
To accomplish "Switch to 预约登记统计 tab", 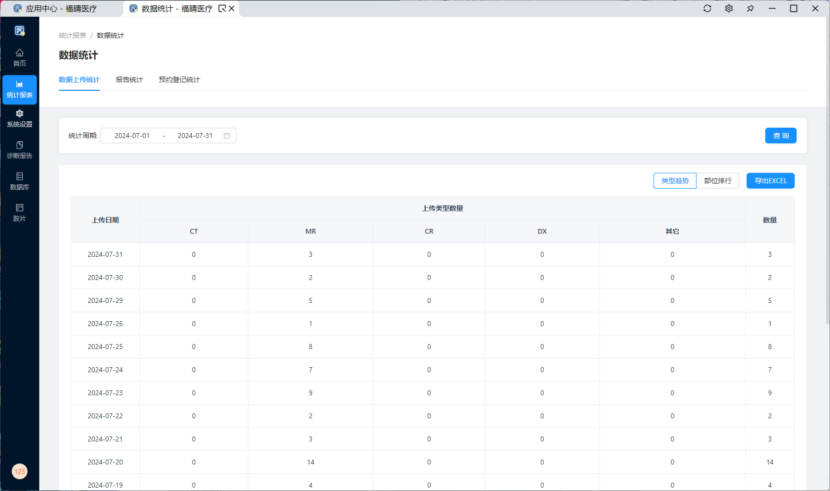I will [x=179, y=80].
